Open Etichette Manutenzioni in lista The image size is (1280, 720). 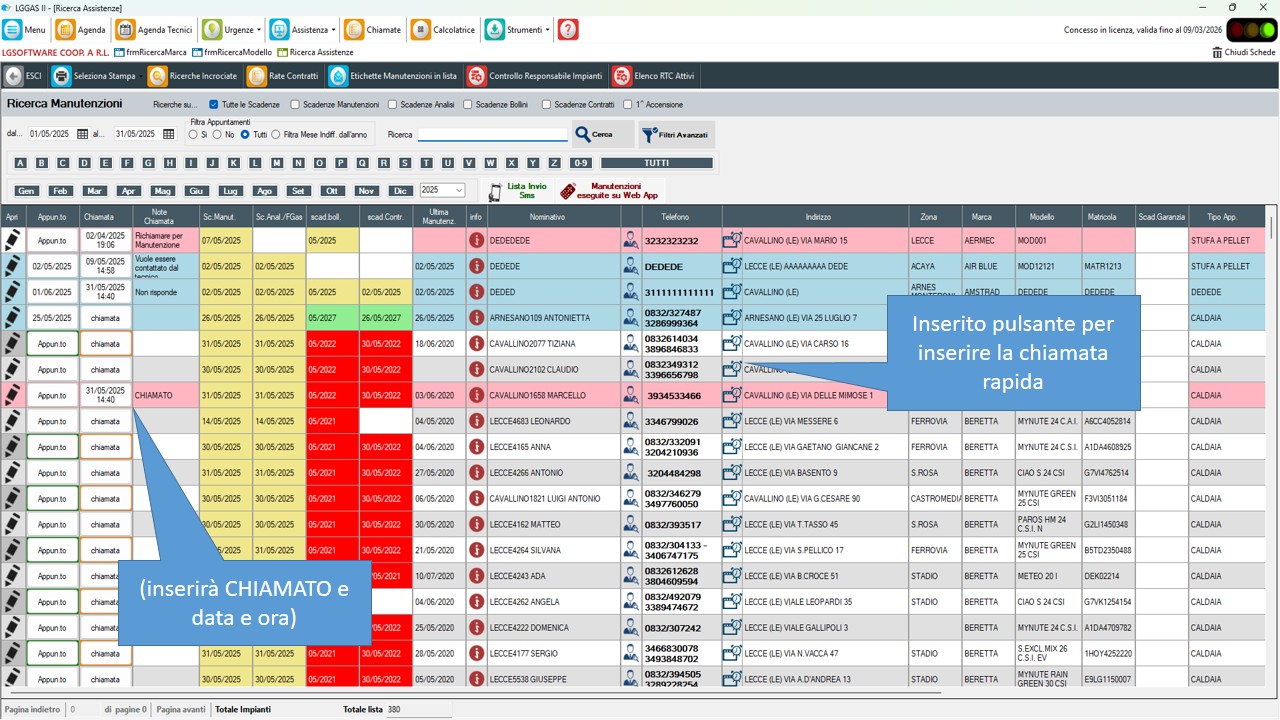pyautogui.click(x=393, y=76)
